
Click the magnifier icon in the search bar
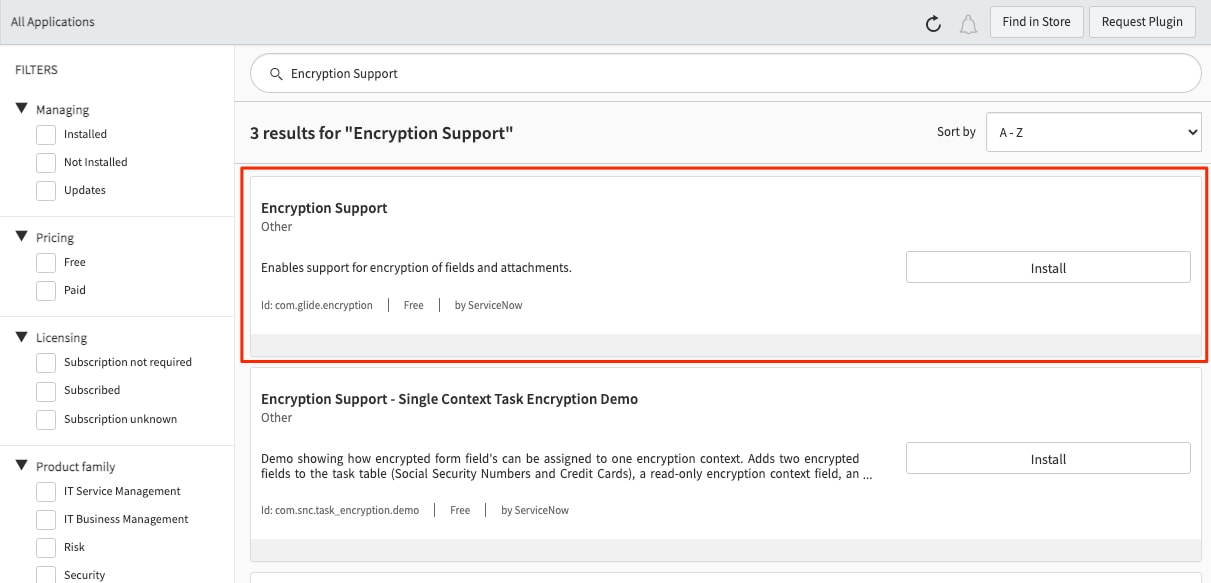[x=275, y=73]
